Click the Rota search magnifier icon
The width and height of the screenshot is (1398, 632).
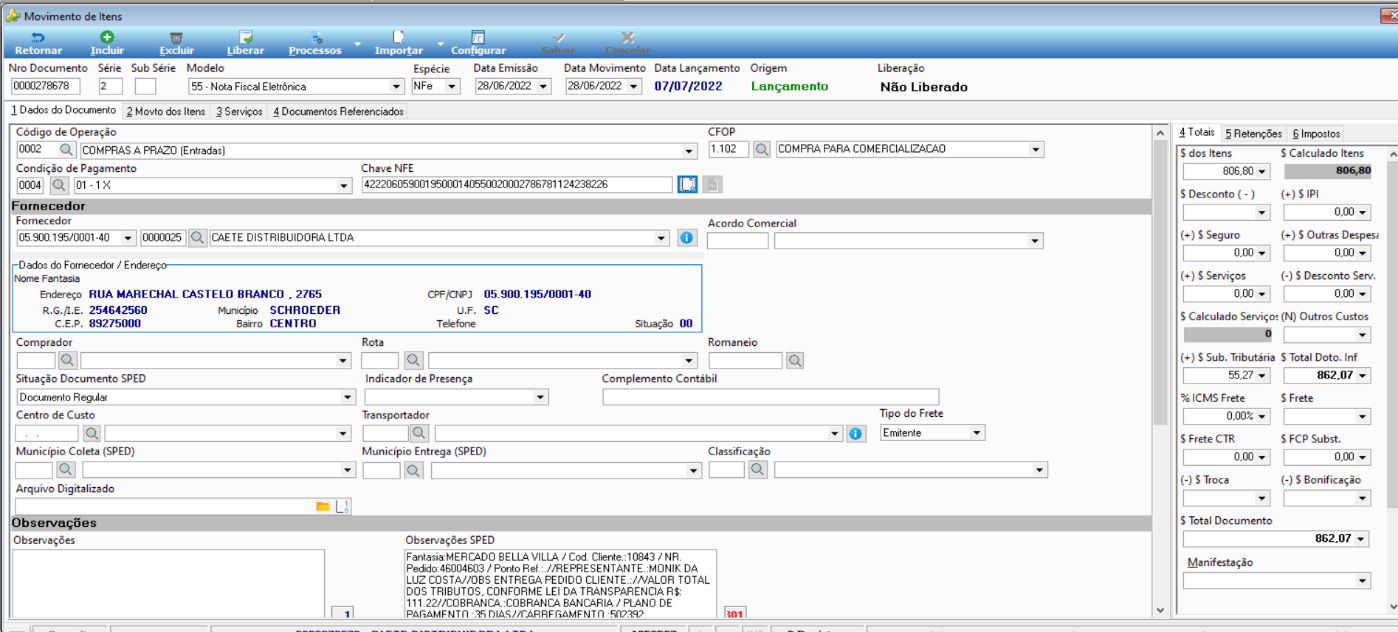coord(413,360)
